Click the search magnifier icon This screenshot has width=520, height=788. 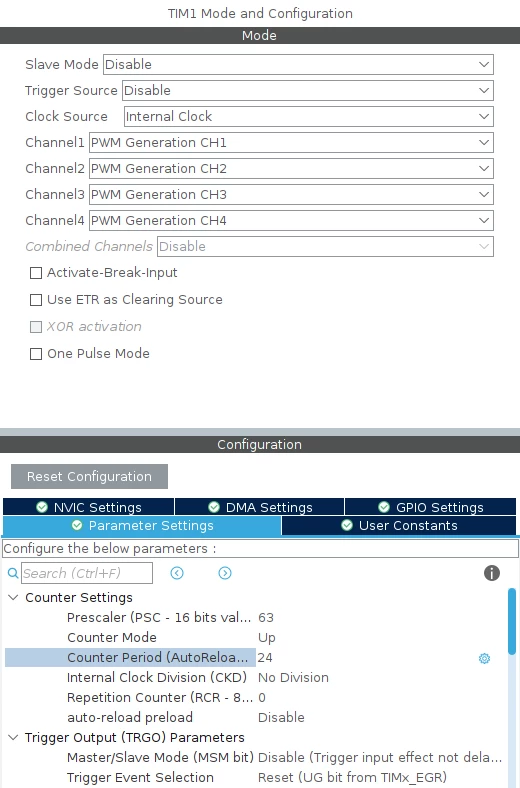pos(13,573)
